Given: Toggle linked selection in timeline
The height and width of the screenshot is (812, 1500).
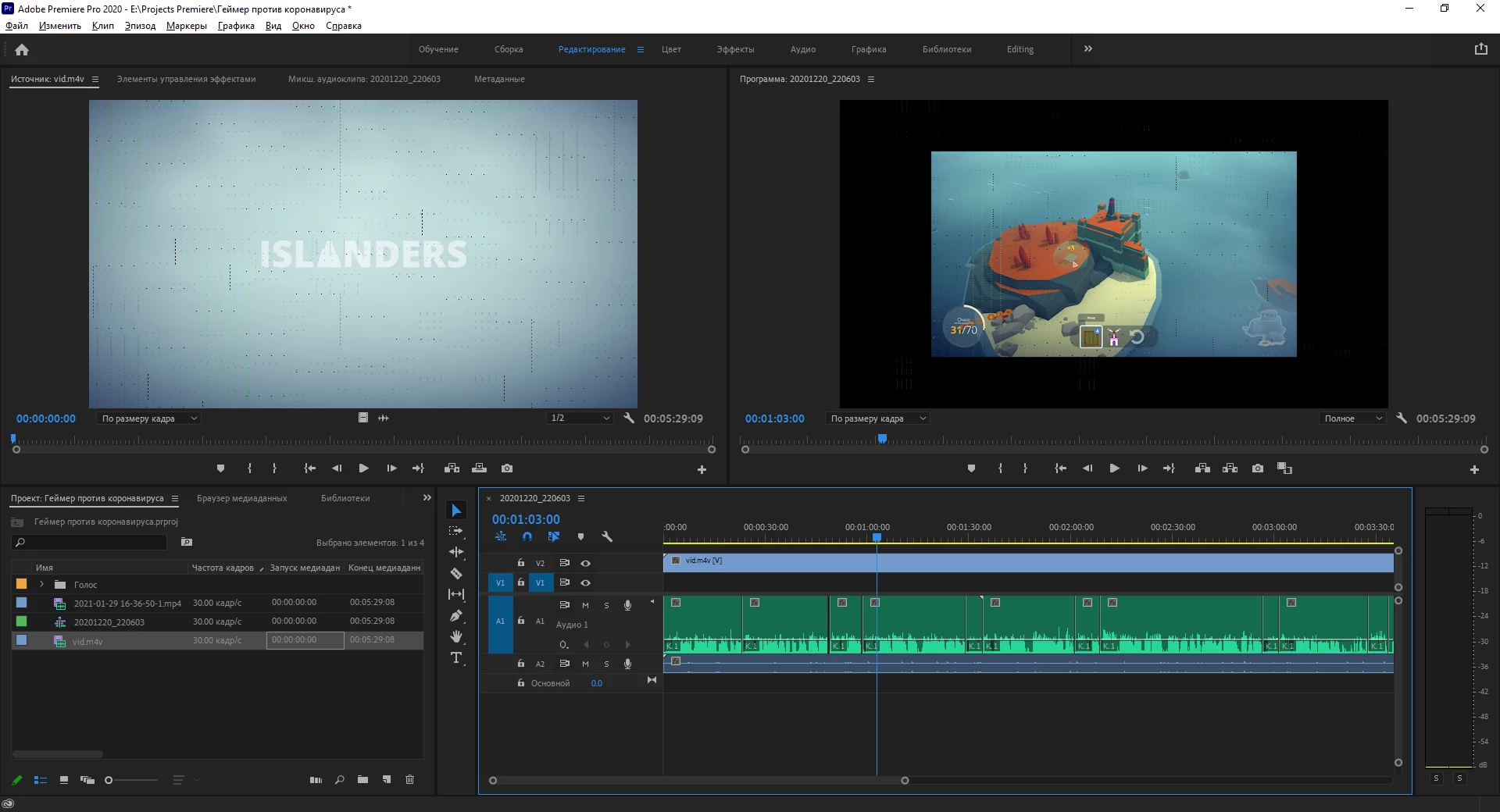Looking at the screenshot, I should coord(554,536).
